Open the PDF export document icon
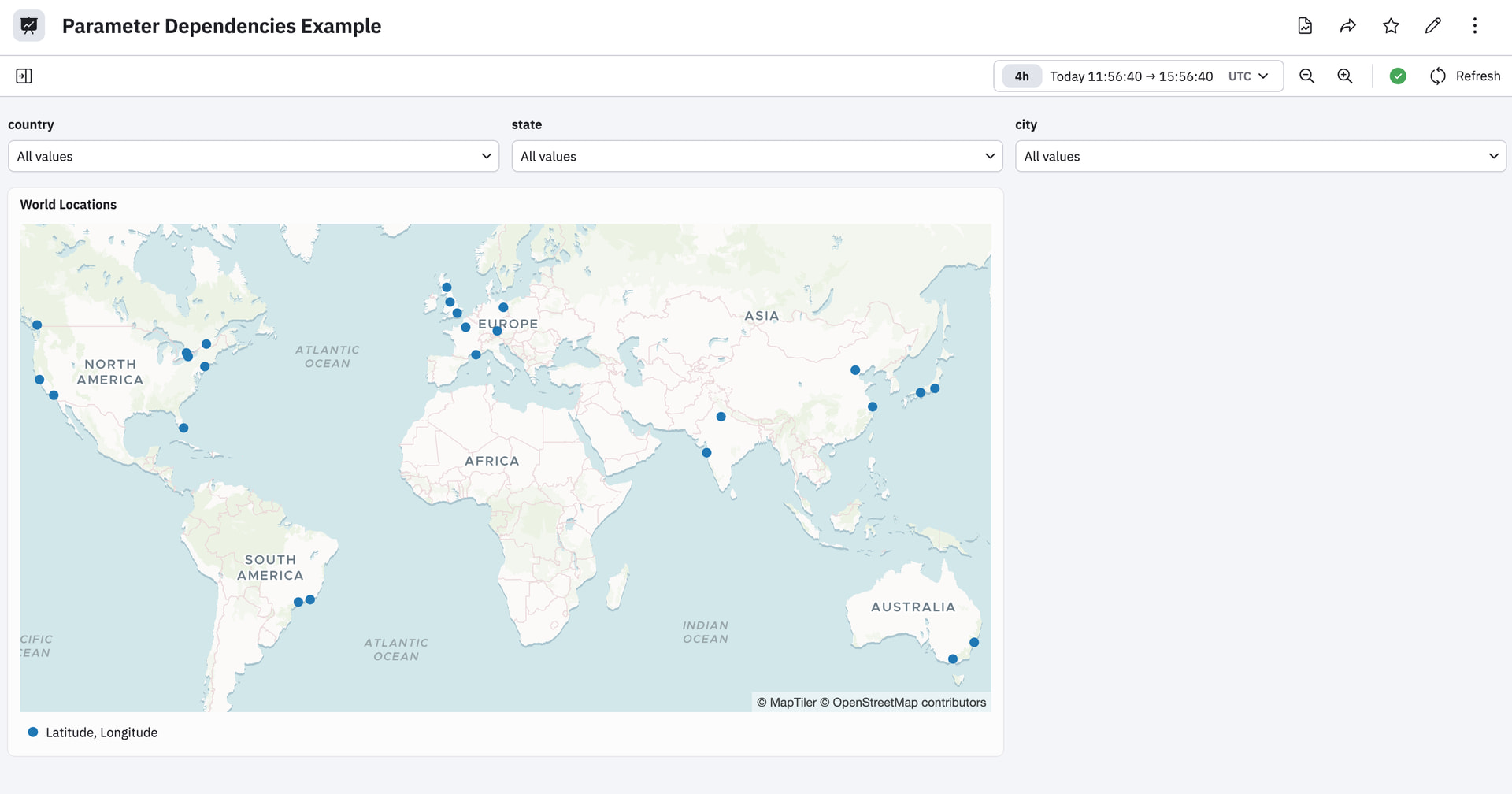The image size is (1512, 794). [x=1305, y=26]
